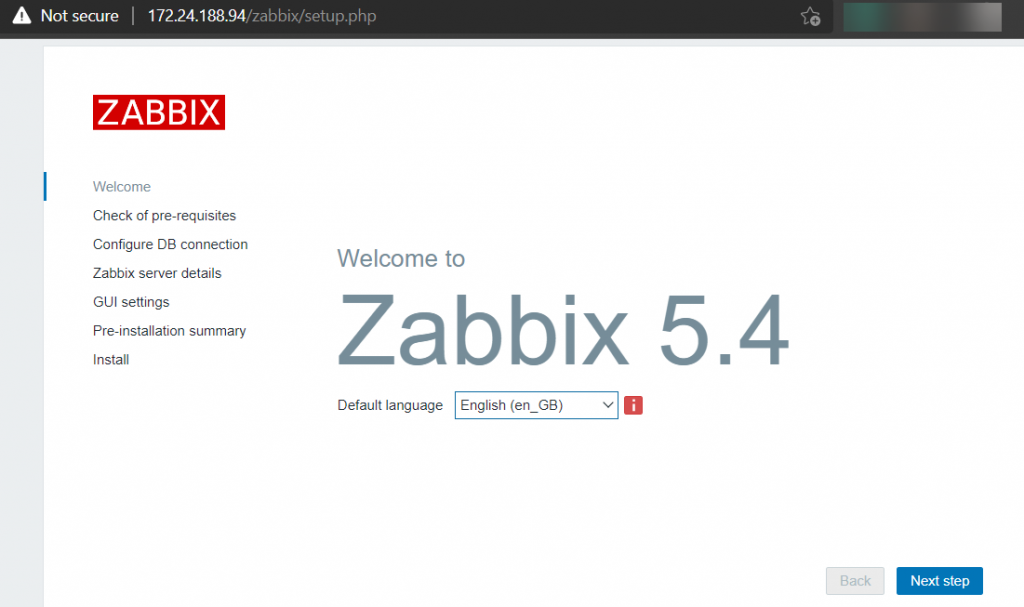Select the Welcome step

click(121, 187)
